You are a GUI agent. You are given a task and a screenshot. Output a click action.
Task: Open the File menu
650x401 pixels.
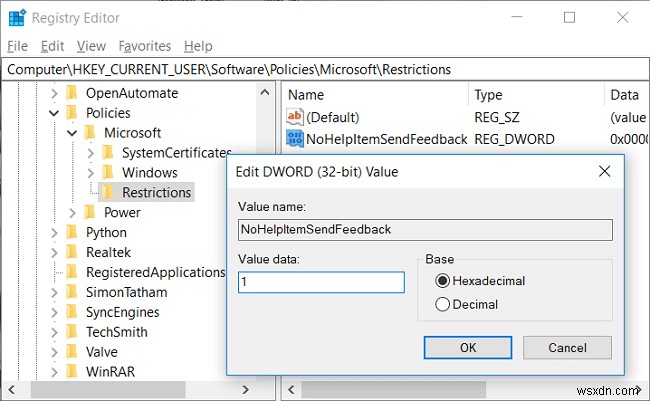pyautogui.click(x=17, y=46)
